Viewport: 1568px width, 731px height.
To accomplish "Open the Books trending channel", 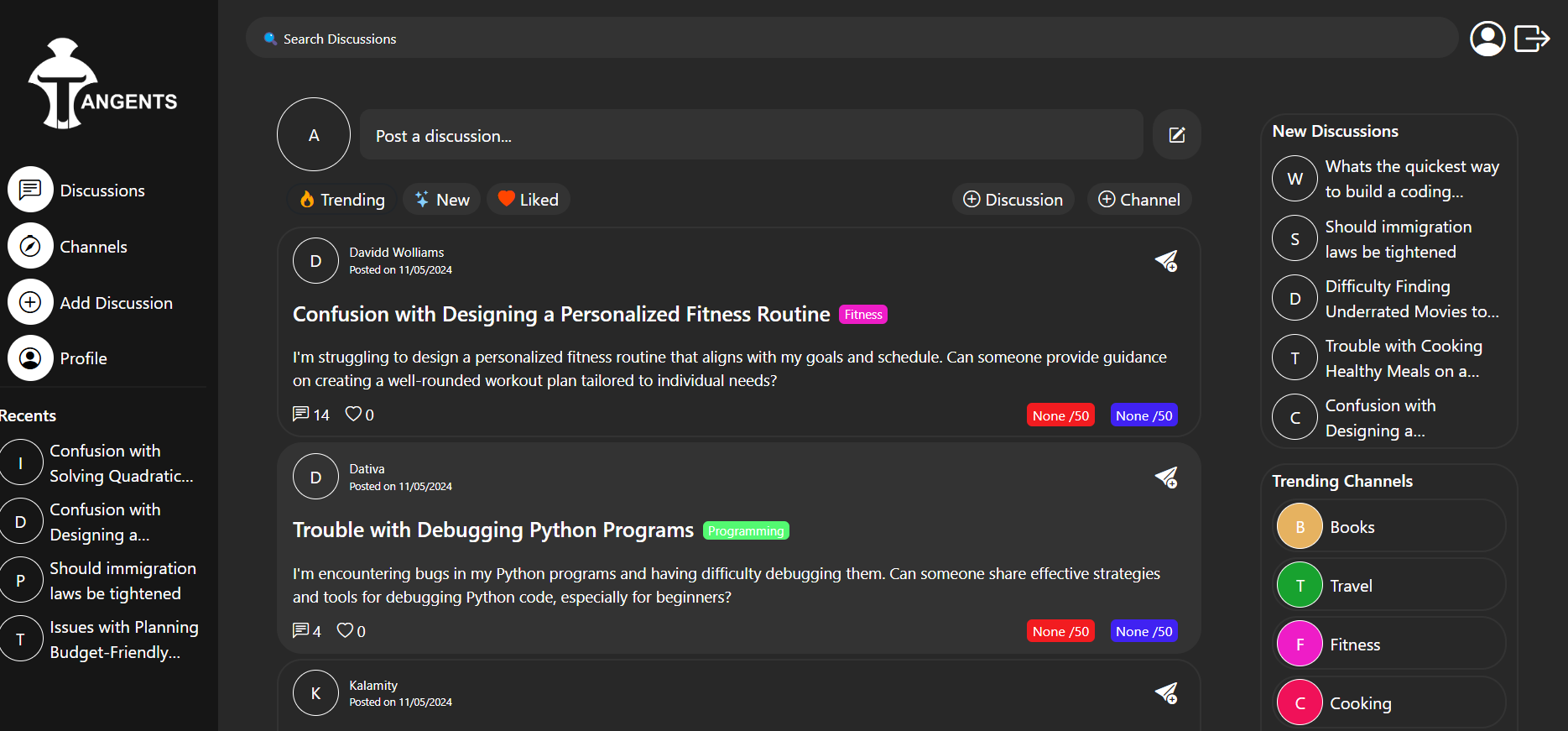I will point(1389,526).
